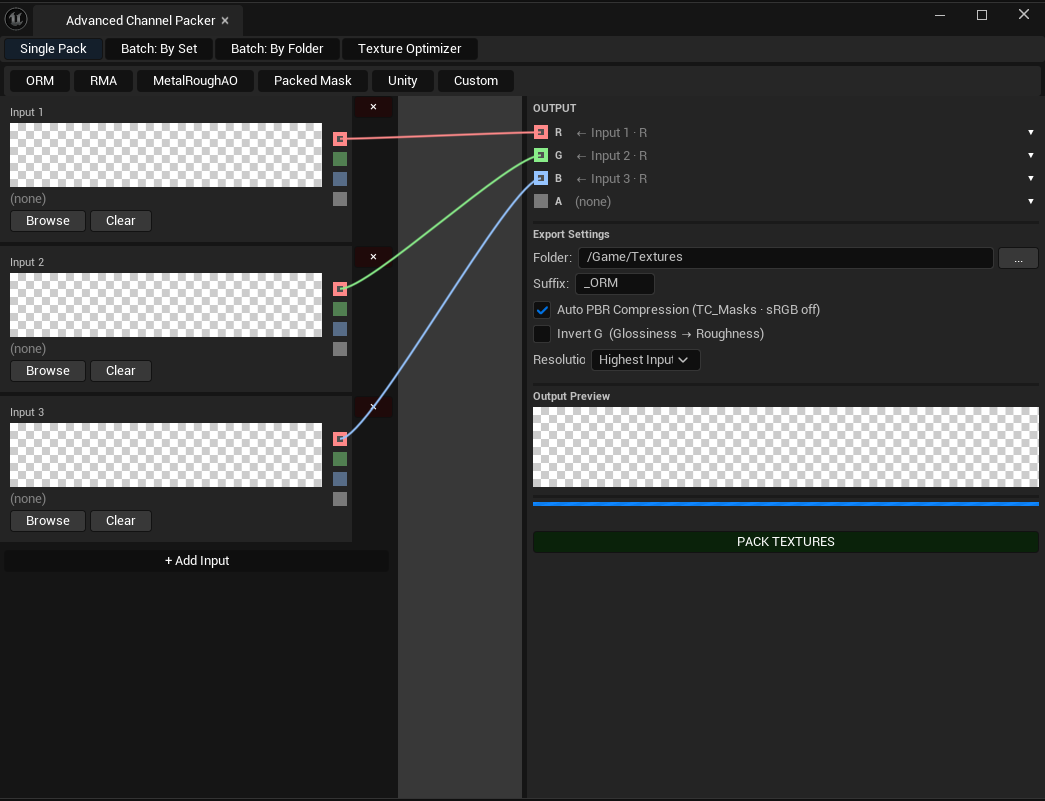Select the ORM preset
The width and height of the screenshot is (1045, 801).
pyautogui.click(x=40, y=81)
